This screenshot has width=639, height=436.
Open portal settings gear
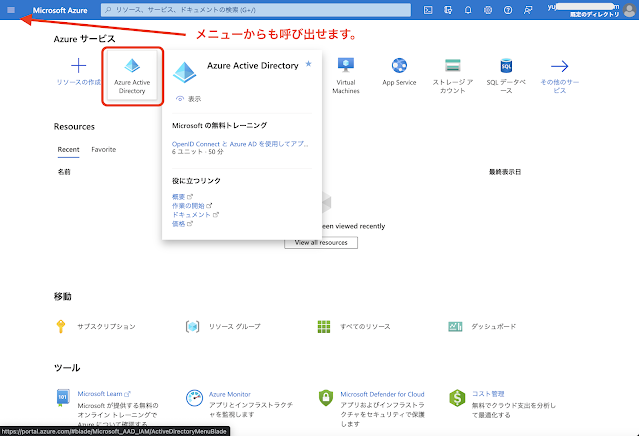pos(488,10)
